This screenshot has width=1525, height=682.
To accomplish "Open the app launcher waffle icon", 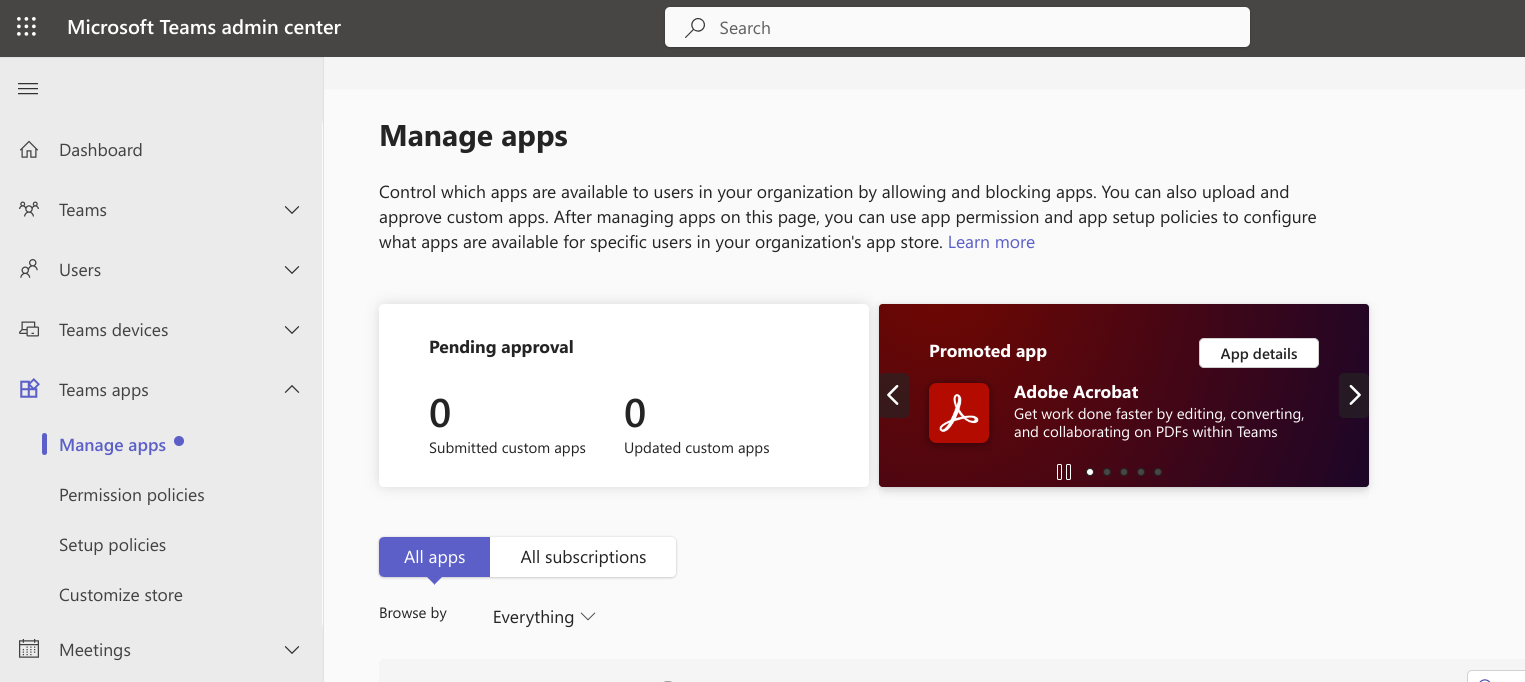I will (27, 27).
